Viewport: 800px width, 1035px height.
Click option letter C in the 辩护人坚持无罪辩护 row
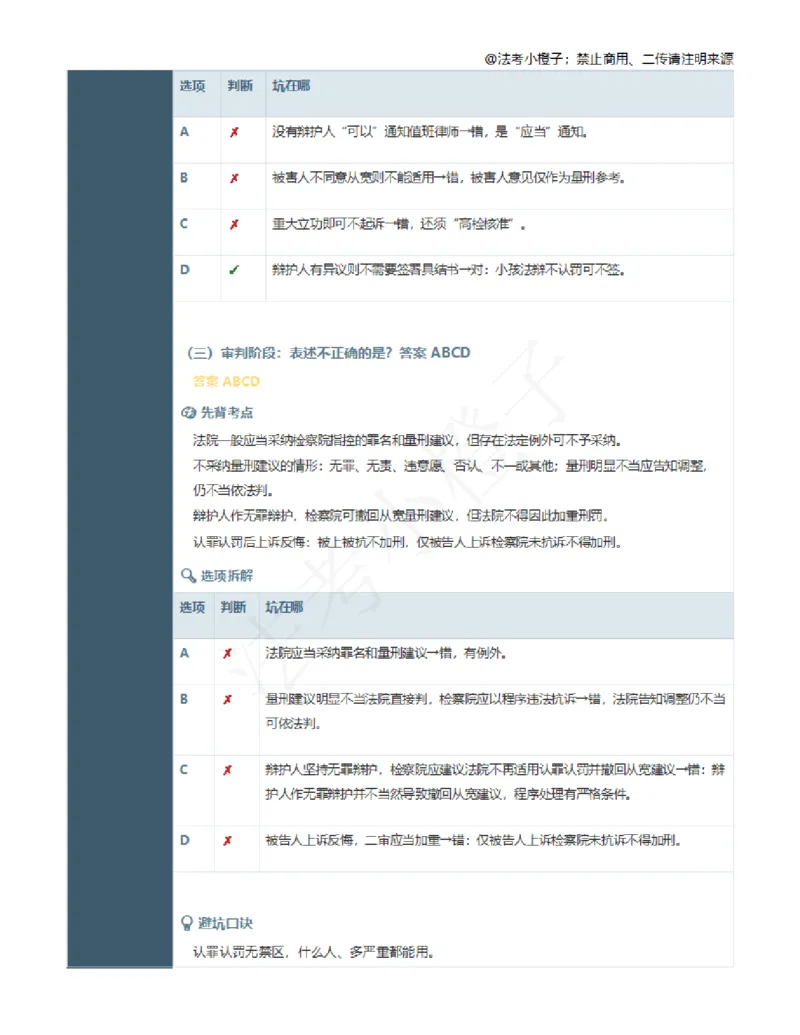(184, 769)
